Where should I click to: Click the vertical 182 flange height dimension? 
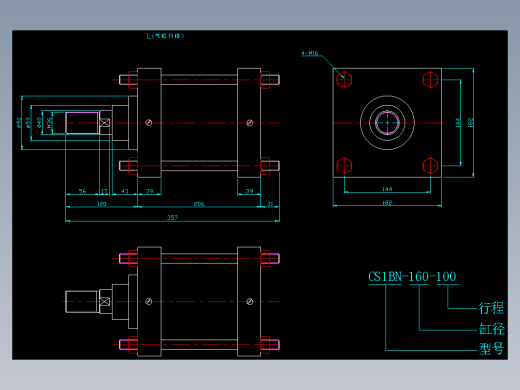click(x=470, y=122)
